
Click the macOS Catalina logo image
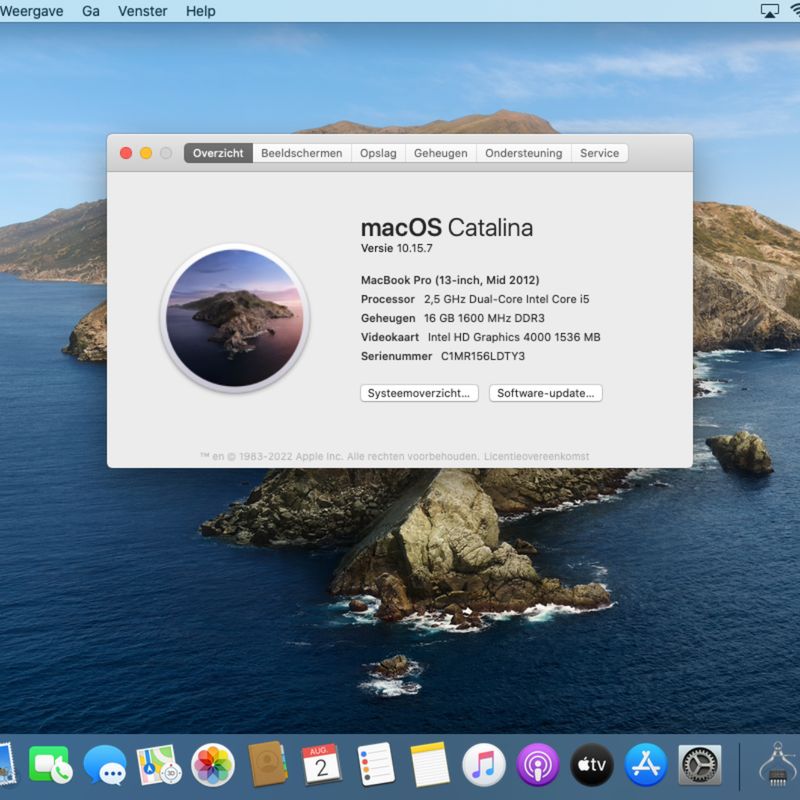tap(235, 318)
